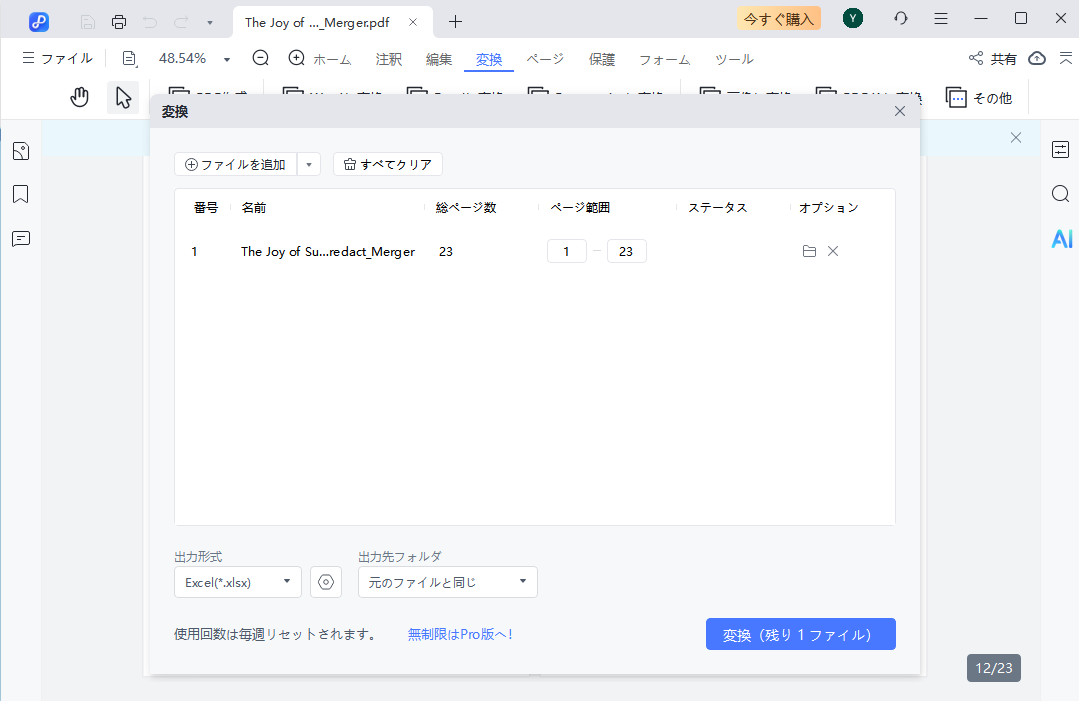Screen dimensions: 1079x701
Task: Select the arrow selection tool
Action: pos(123,96)
